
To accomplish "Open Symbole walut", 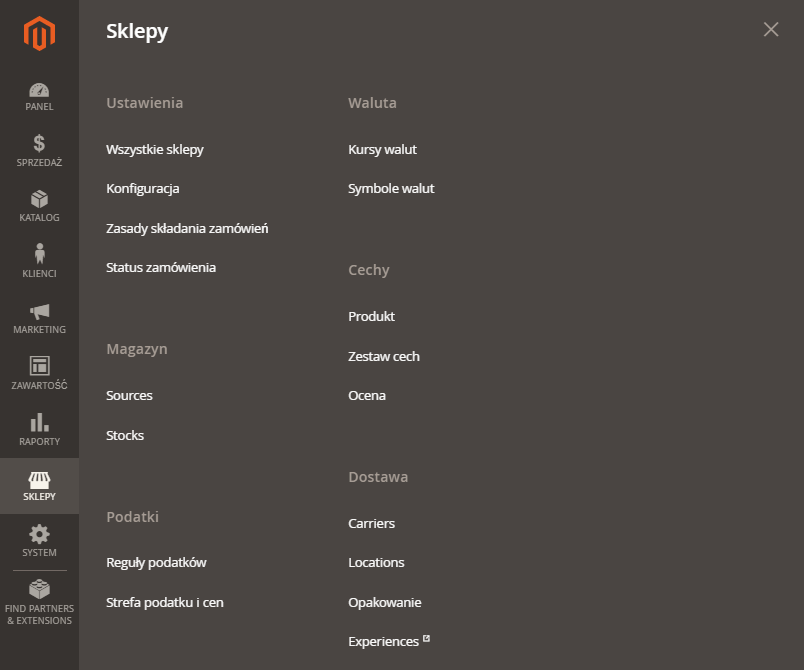I will click(x=390, y=188).
